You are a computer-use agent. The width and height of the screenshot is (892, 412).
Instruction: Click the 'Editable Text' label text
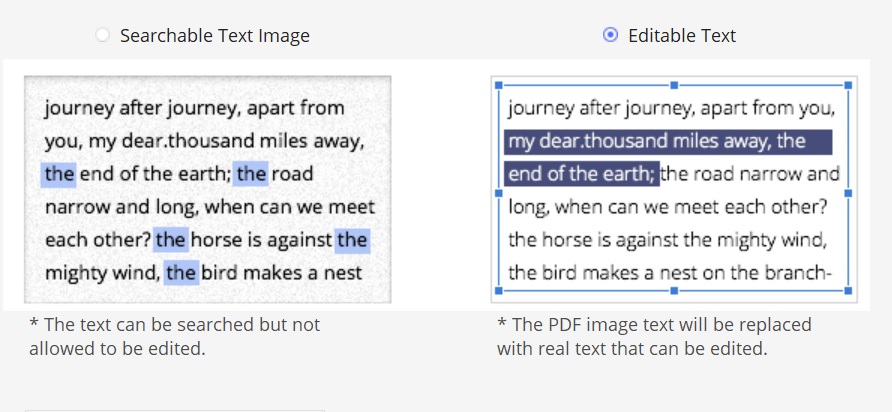tap(682, 36)
